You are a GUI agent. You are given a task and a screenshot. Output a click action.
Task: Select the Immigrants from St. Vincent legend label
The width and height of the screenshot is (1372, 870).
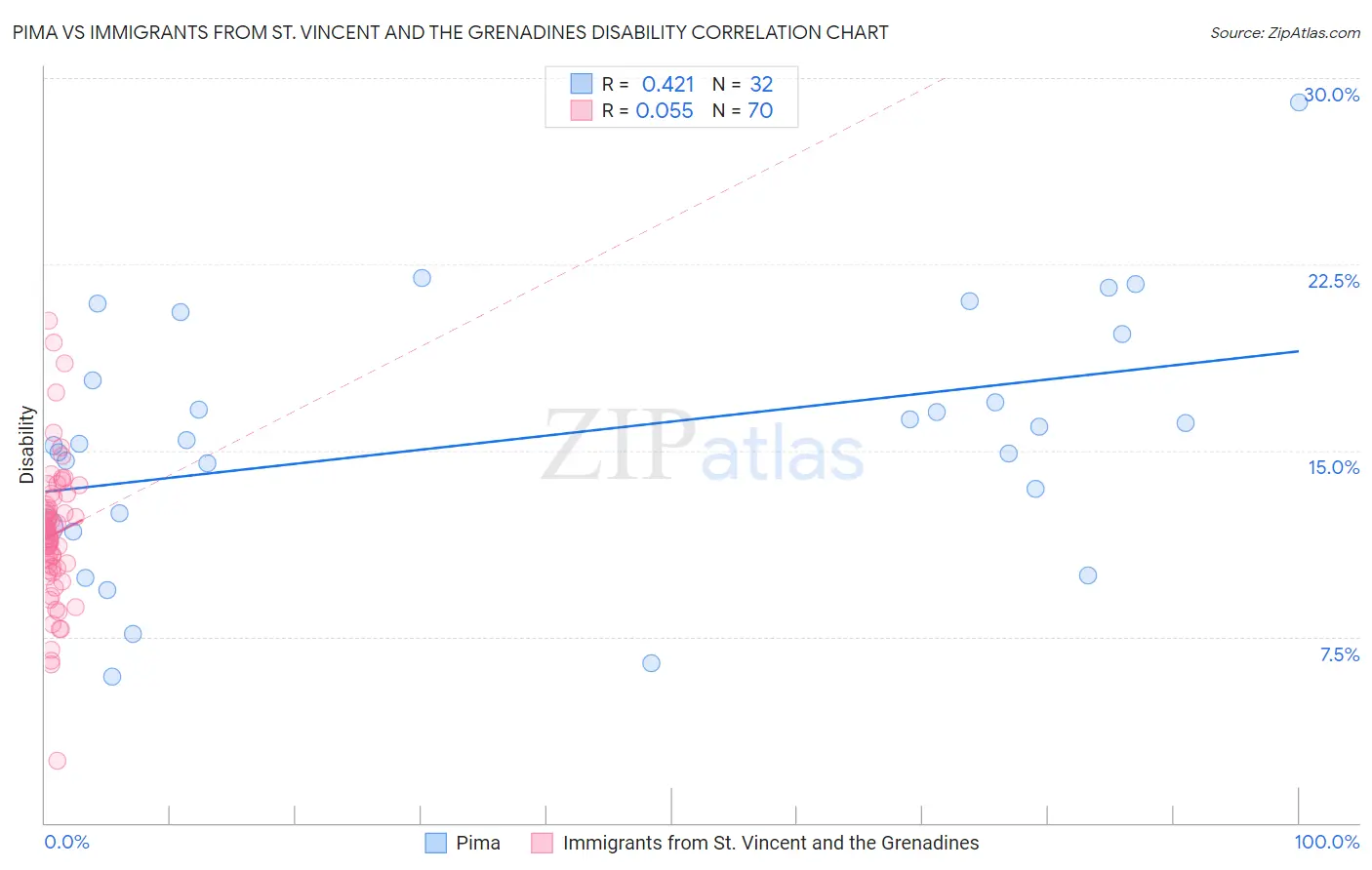[x=771, y=843]
